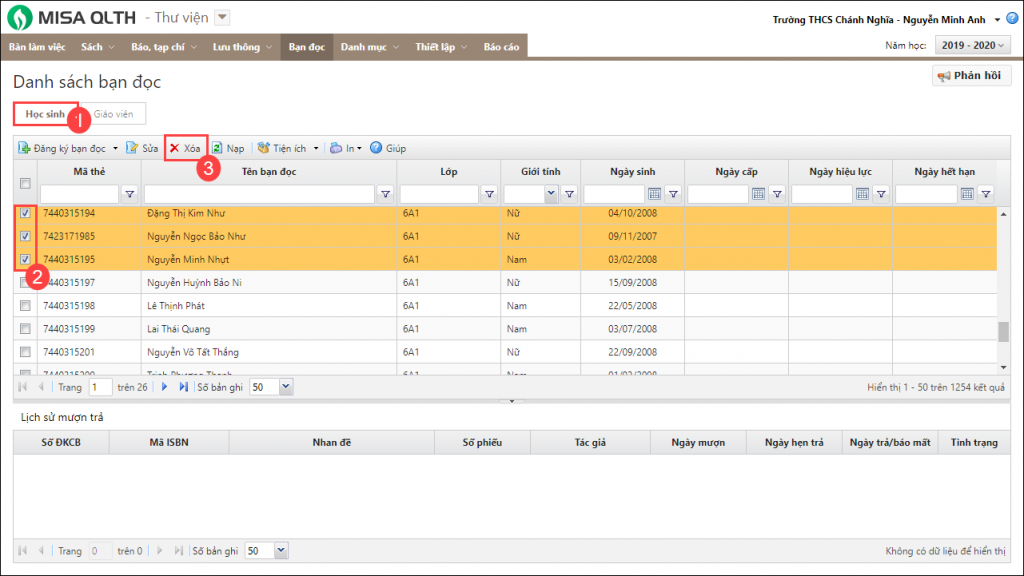The width and height of the screenshot is (1024, 576).
Task: Click filter icon under Mã thẻ column
Action: [x=129, y=194]
